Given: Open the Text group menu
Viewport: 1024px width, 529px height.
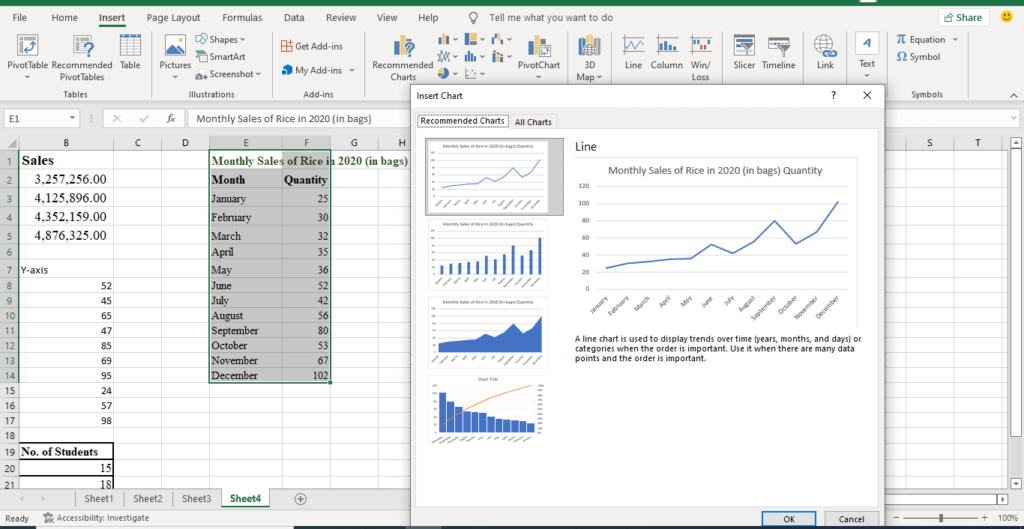Looking at the screenshot, I should 867,57.
